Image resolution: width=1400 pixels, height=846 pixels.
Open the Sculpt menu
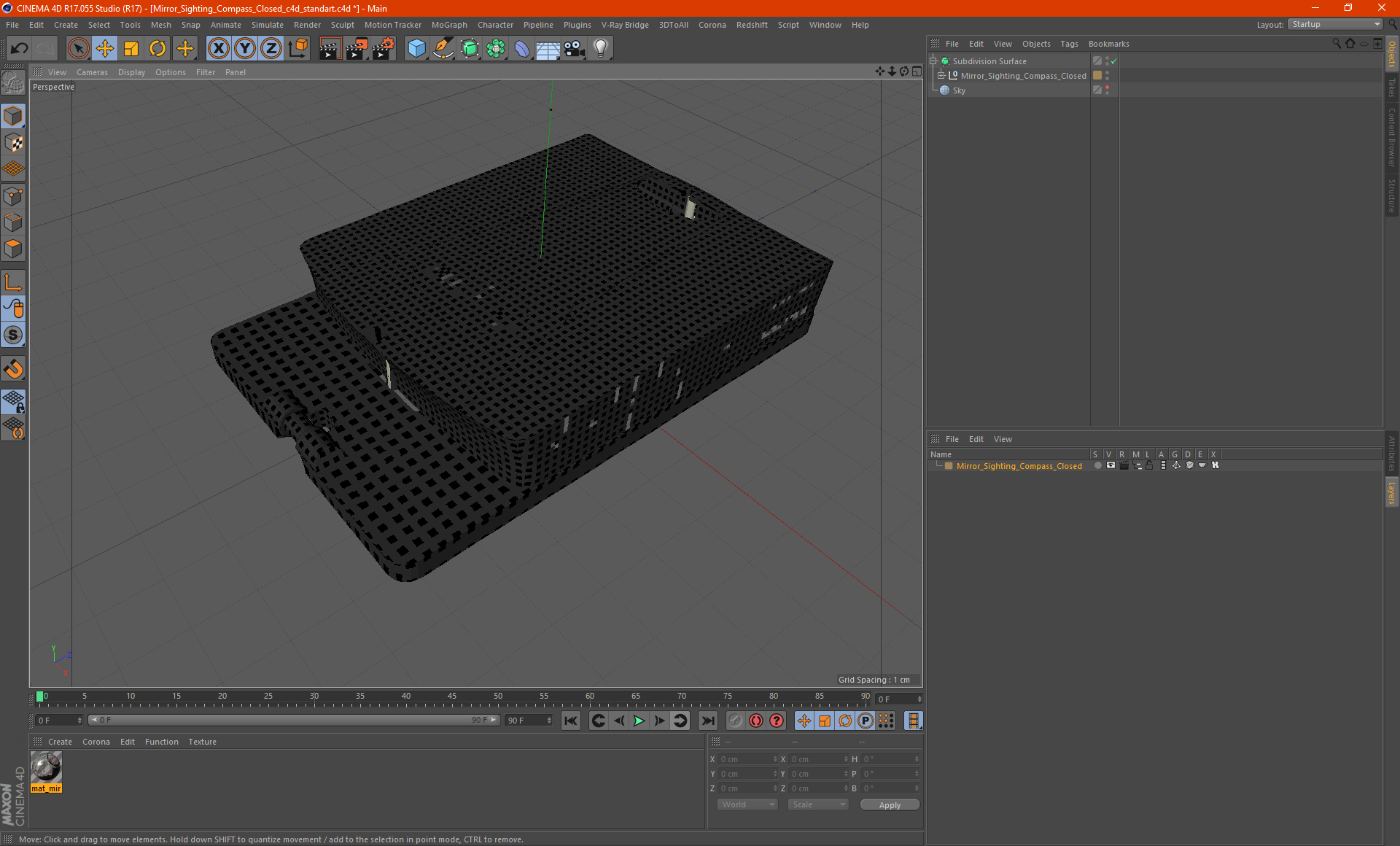[342, 25]
